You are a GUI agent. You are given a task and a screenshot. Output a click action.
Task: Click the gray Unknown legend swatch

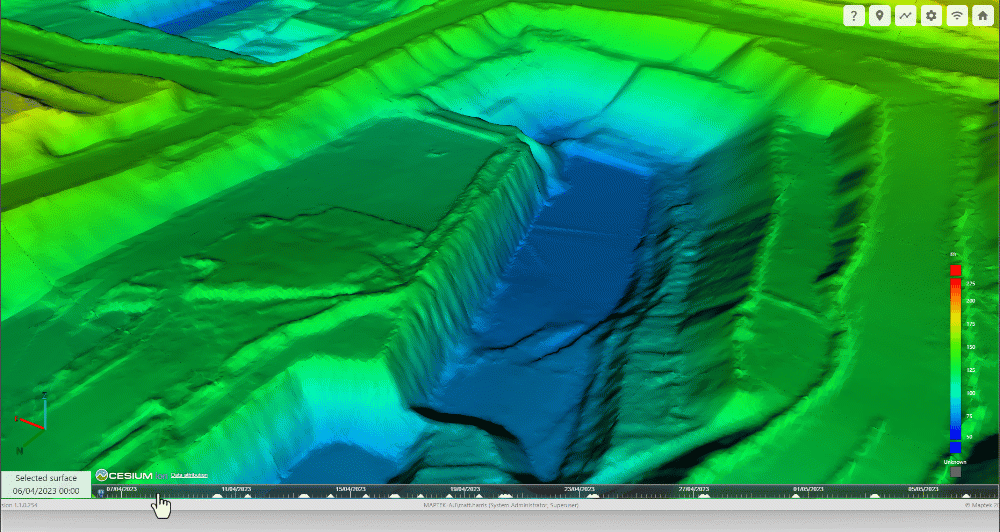pyautogui.click(x=955, y=471)
